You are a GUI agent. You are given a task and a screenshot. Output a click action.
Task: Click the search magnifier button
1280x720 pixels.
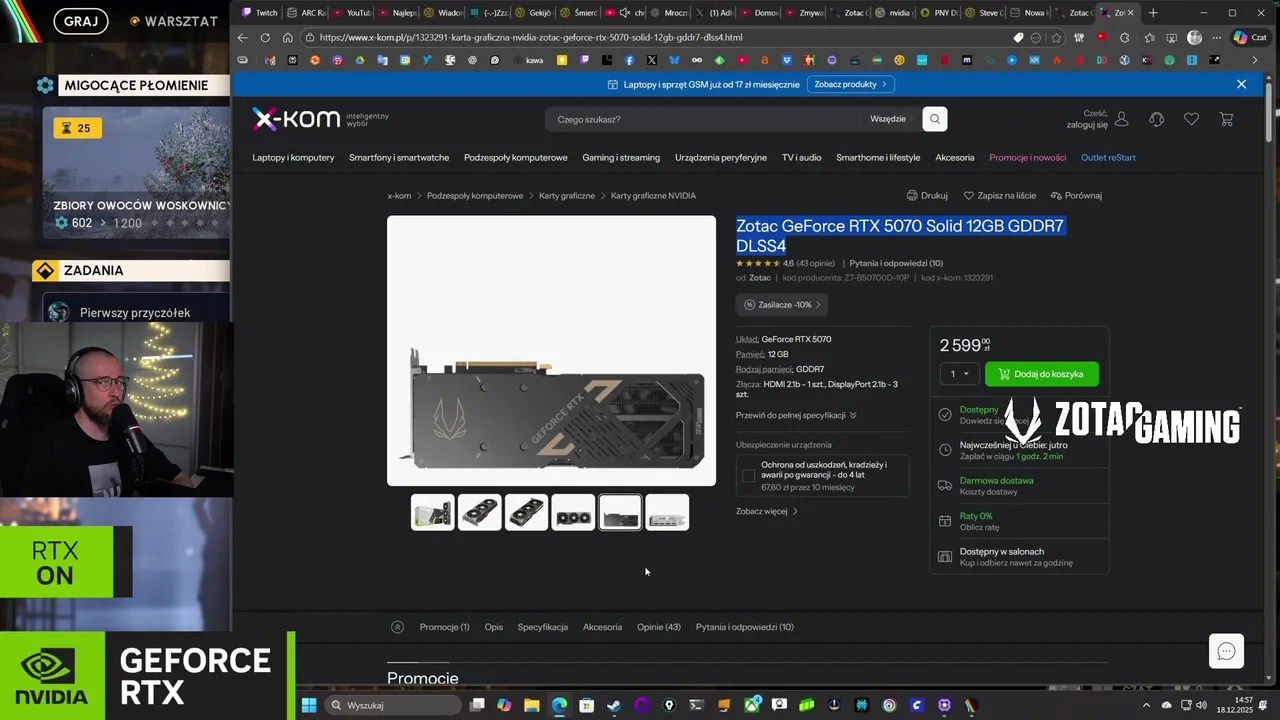pyautogui.click(x=934, y=119)
